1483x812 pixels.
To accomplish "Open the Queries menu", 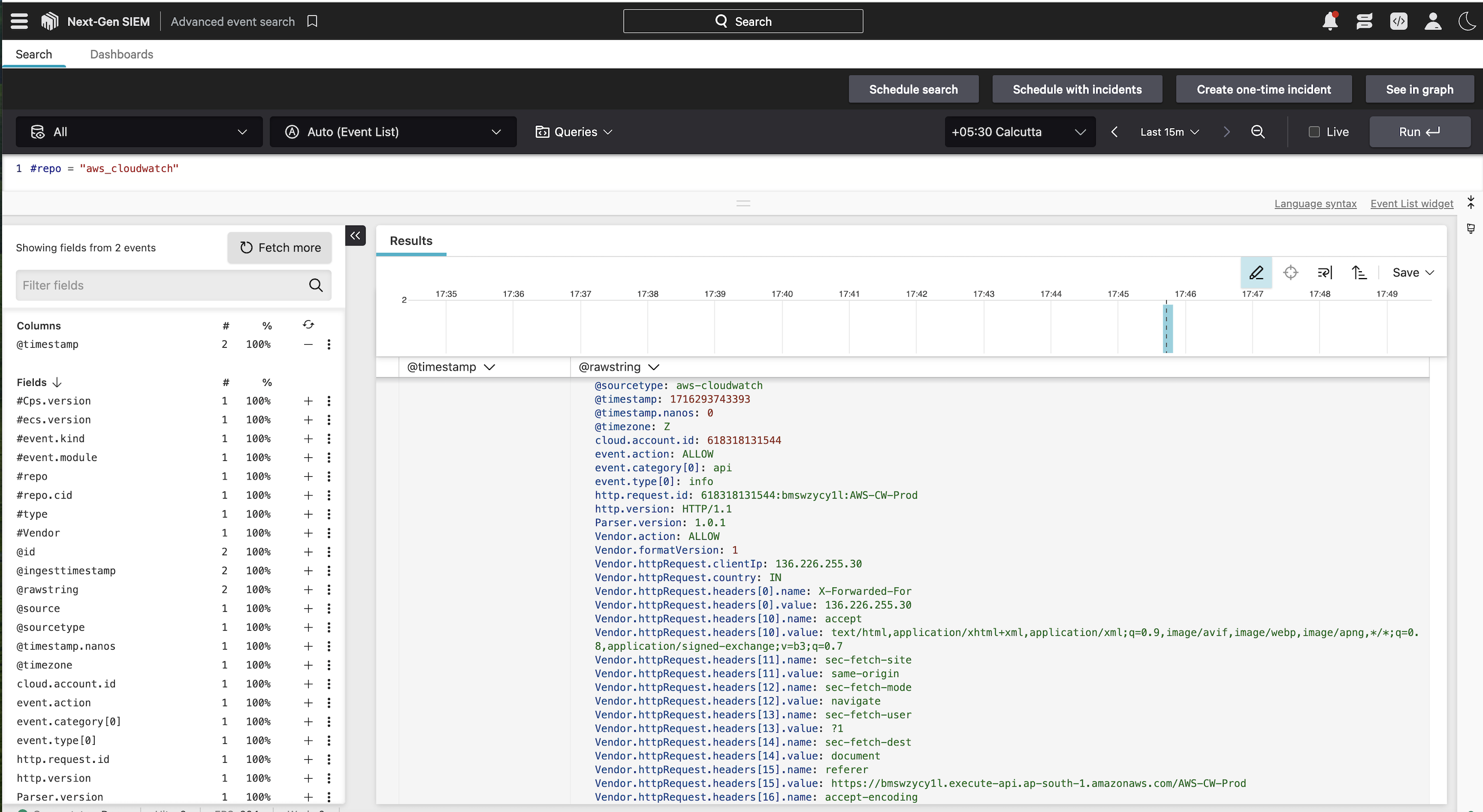I will 574,132.
